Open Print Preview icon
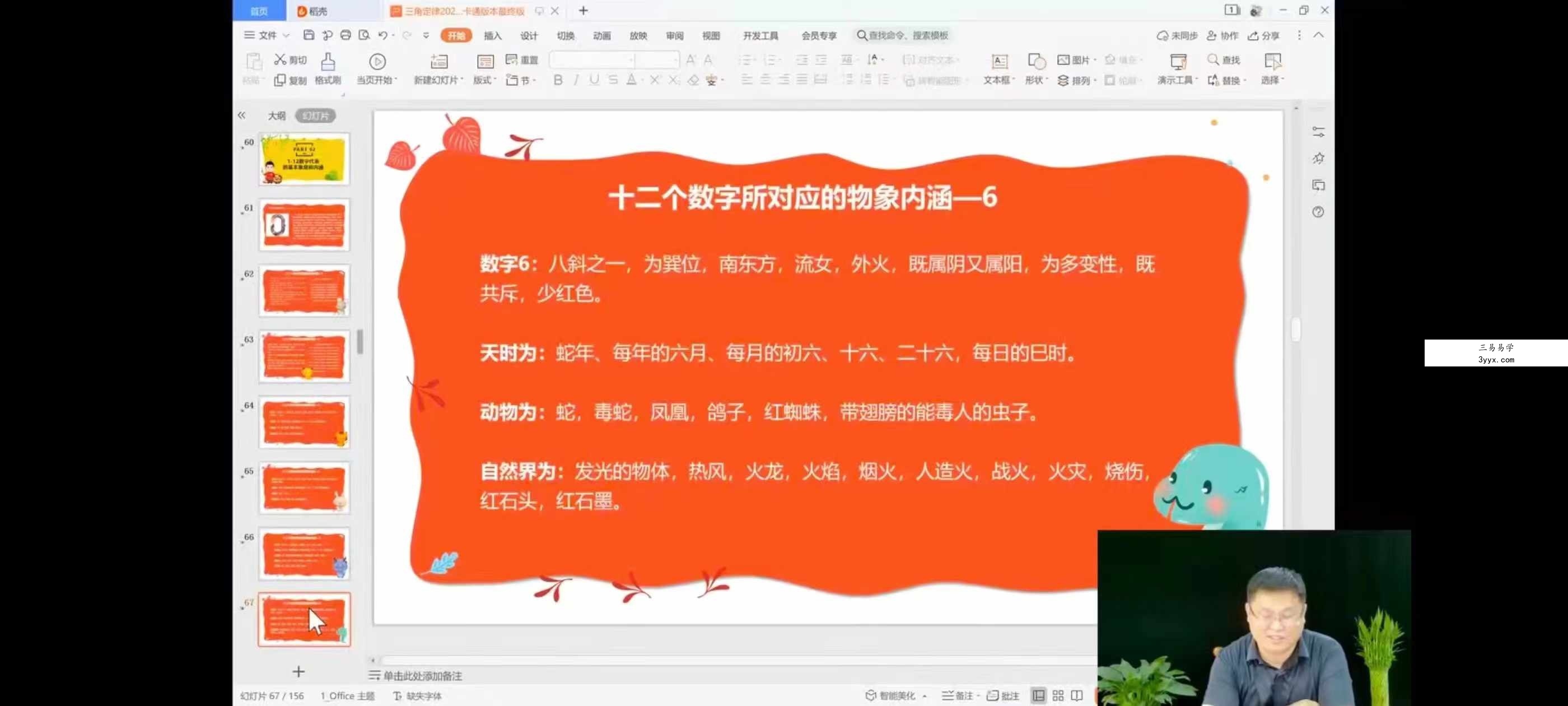Viewport: 1568px width, 706px height. click(364, 35)
